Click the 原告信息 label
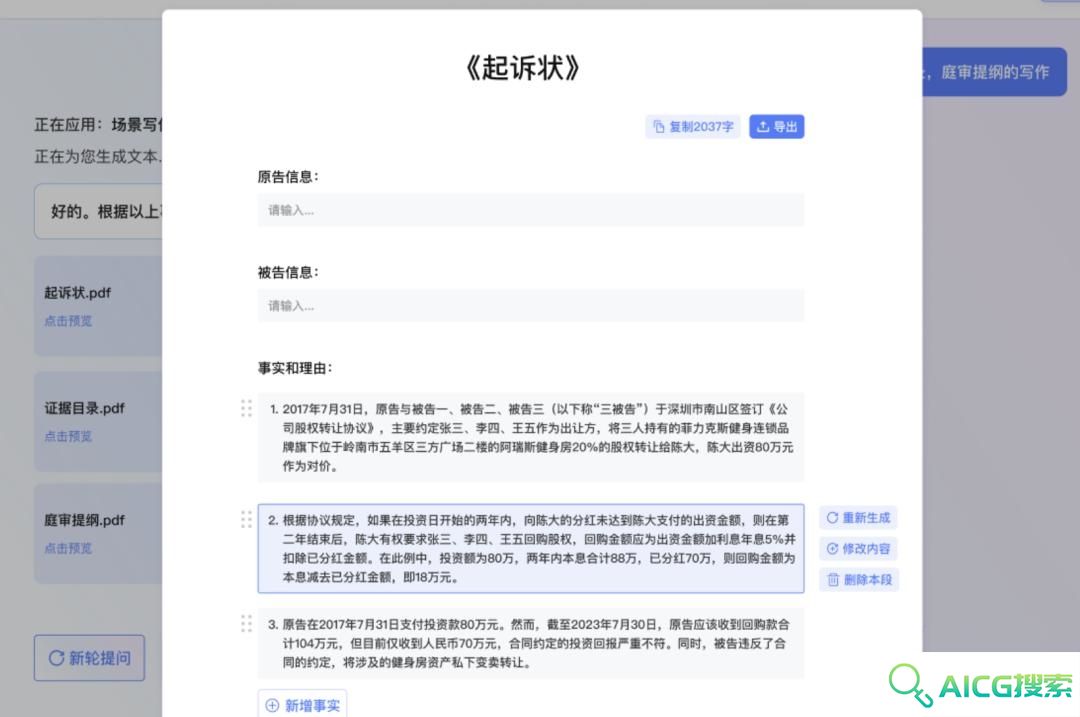 tap(288, 177)
